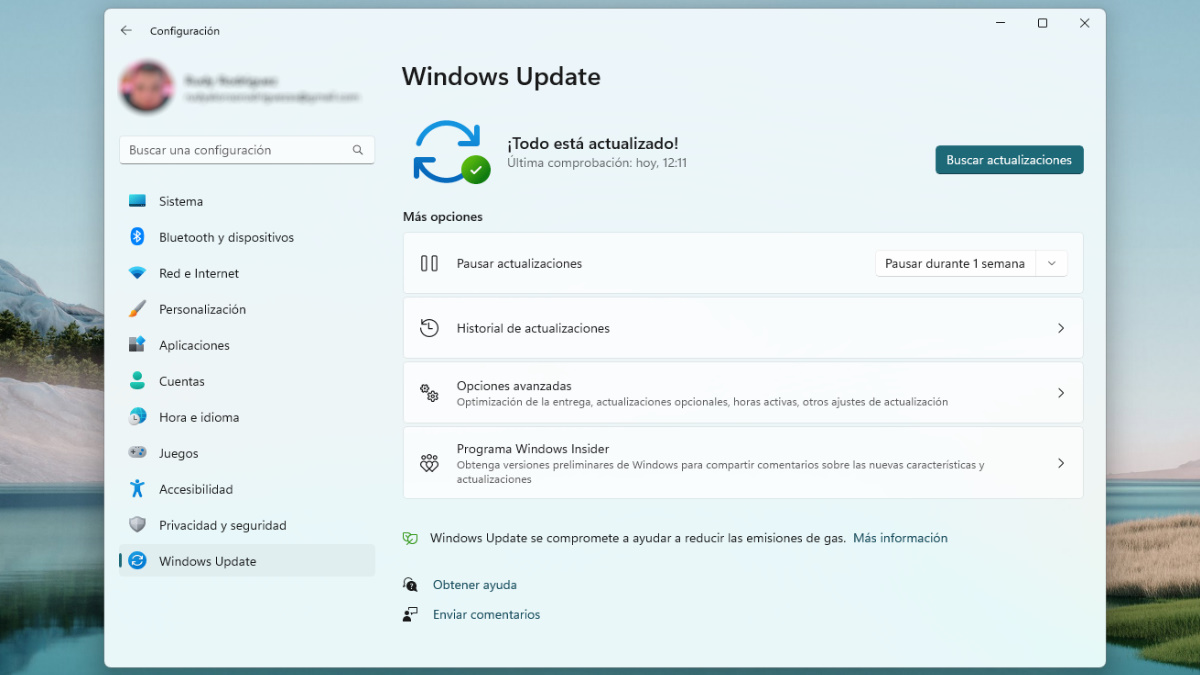This screenshot has height=675, width=1200.
Task: Click the Accesibilidad figure icon
Action: [x=137, y=489]
